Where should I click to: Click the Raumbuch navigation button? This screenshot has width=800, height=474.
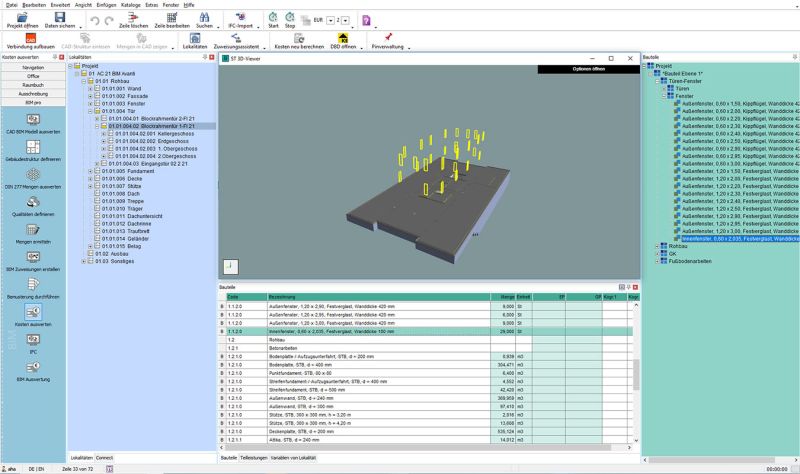(33, 86)
